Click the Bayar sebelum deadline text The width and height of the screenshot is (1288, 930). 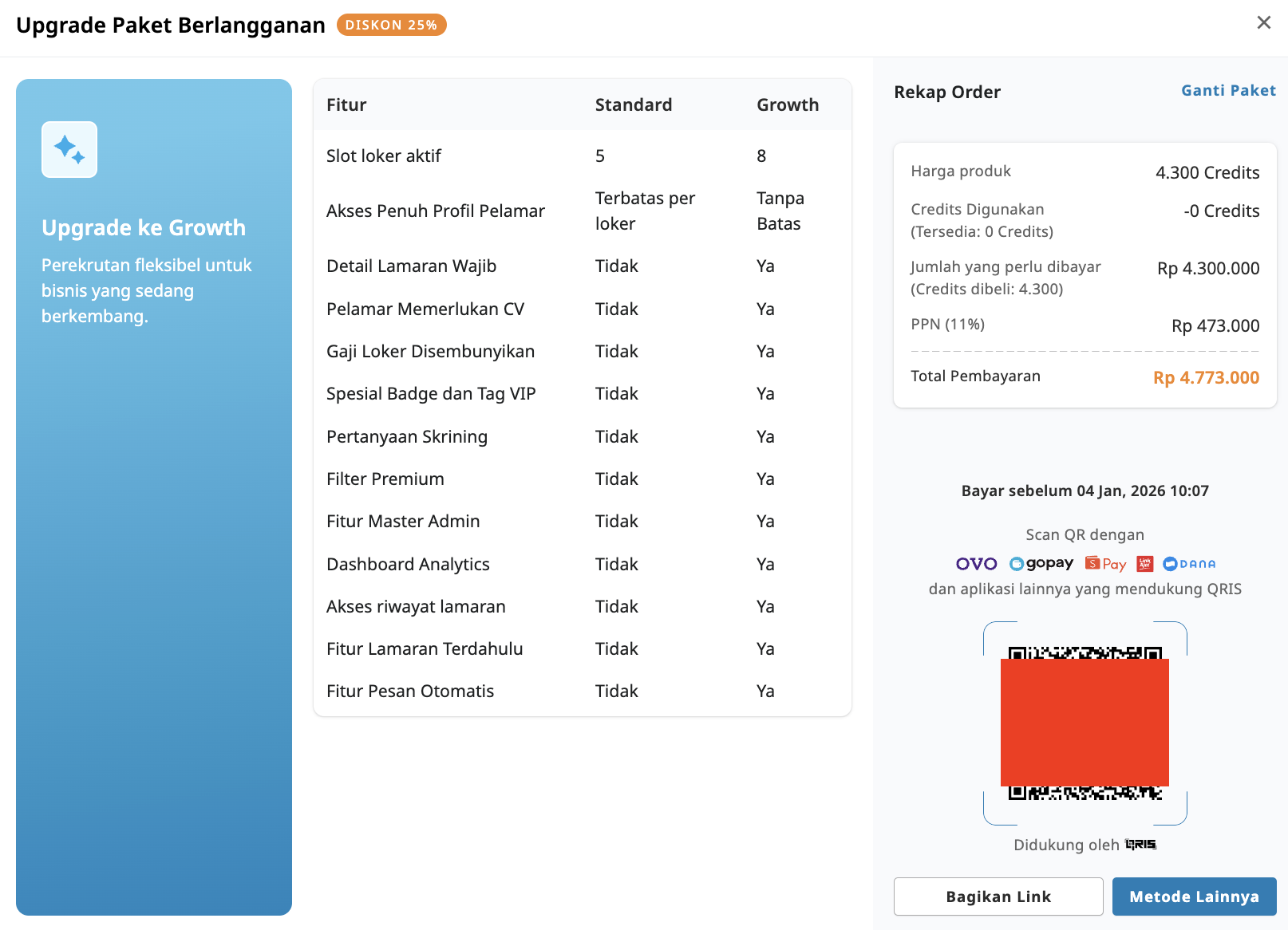coord(1085,491)
